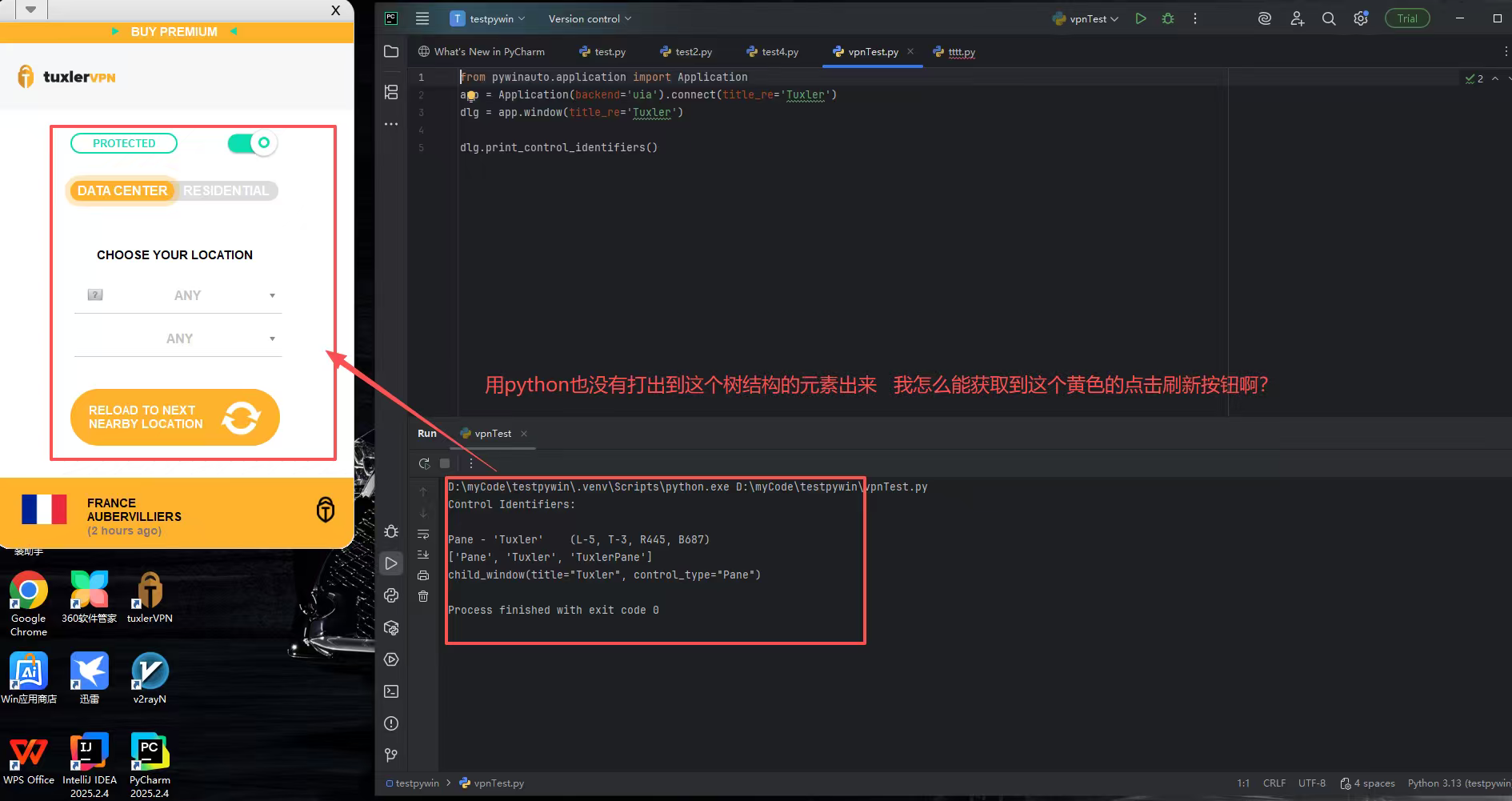Click code line dlg.print_control_identifiers()
The height and width of the screenshot is (801, 1512).
[558, 147]
